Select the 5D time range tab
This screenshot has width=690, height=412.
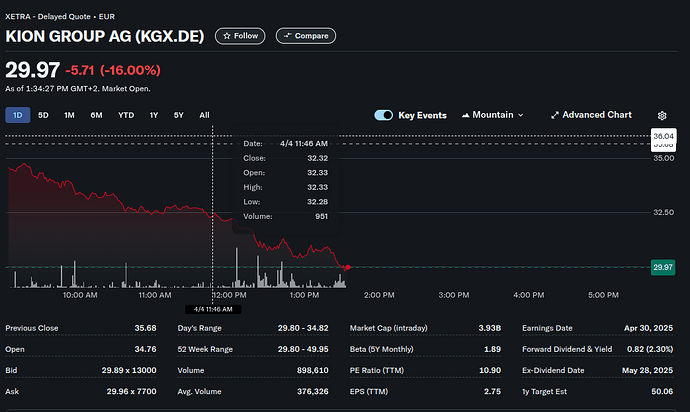43,115
